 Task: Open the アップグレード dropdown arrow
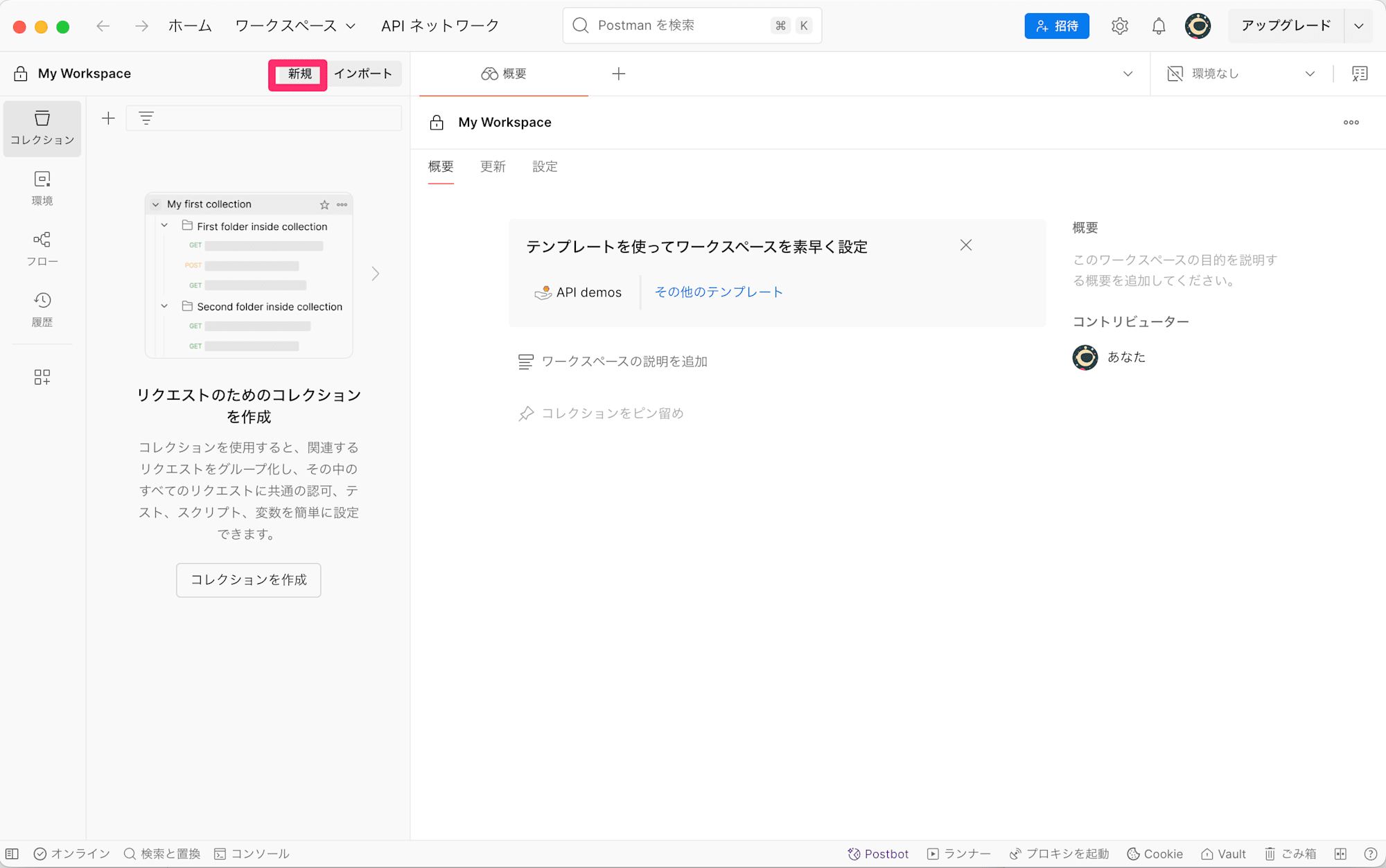coord(1359,26)
